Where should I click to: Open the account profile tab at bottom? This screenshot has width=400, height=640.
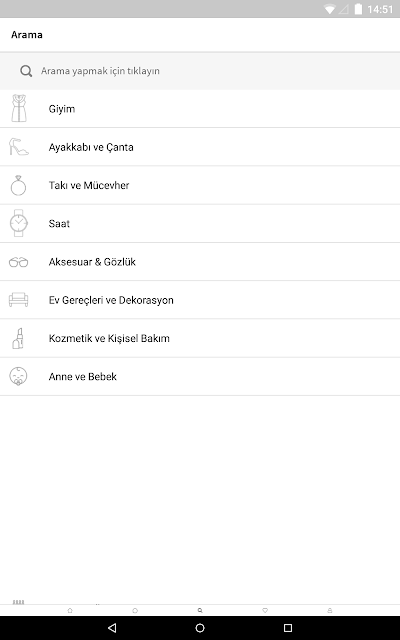click(x=330, y=611)
